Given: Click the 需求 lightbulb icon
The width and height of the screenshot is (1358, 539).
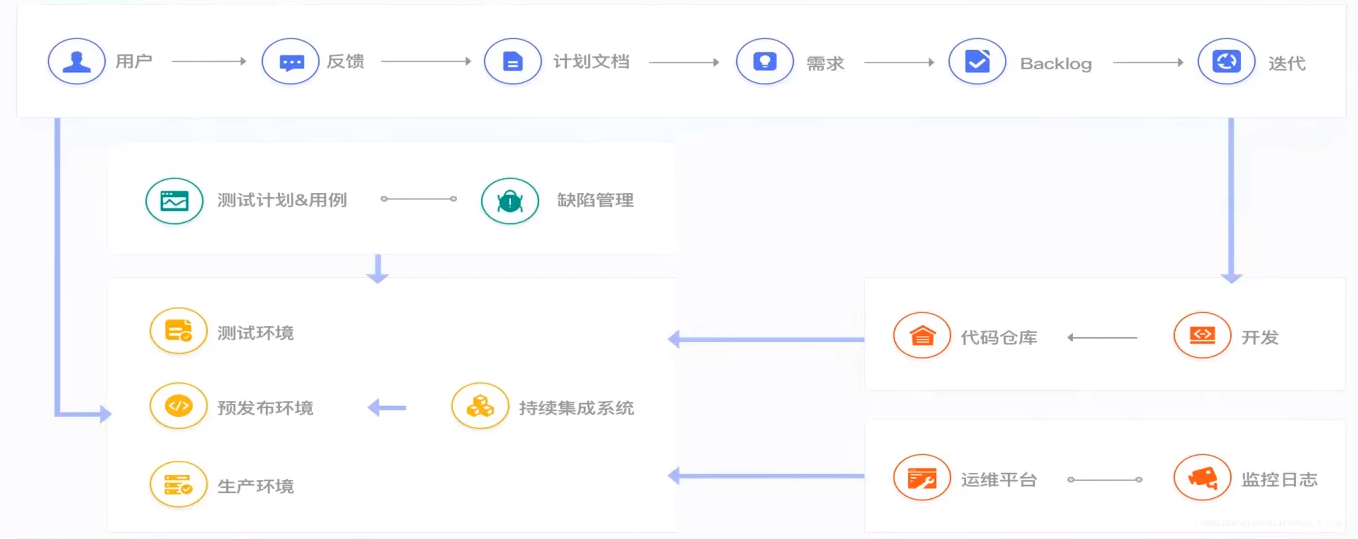Looking at the screenshot, I should point(765,61).
